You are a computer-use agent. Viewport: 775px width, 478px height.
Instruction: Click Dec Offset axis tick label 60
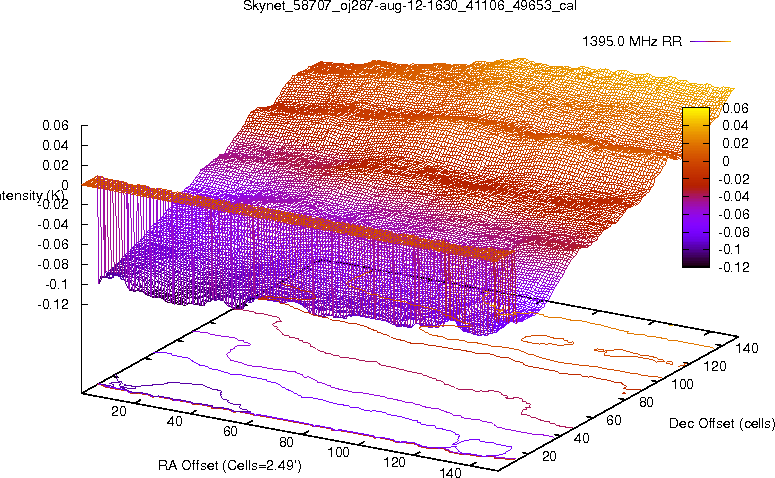coord(614,421)
